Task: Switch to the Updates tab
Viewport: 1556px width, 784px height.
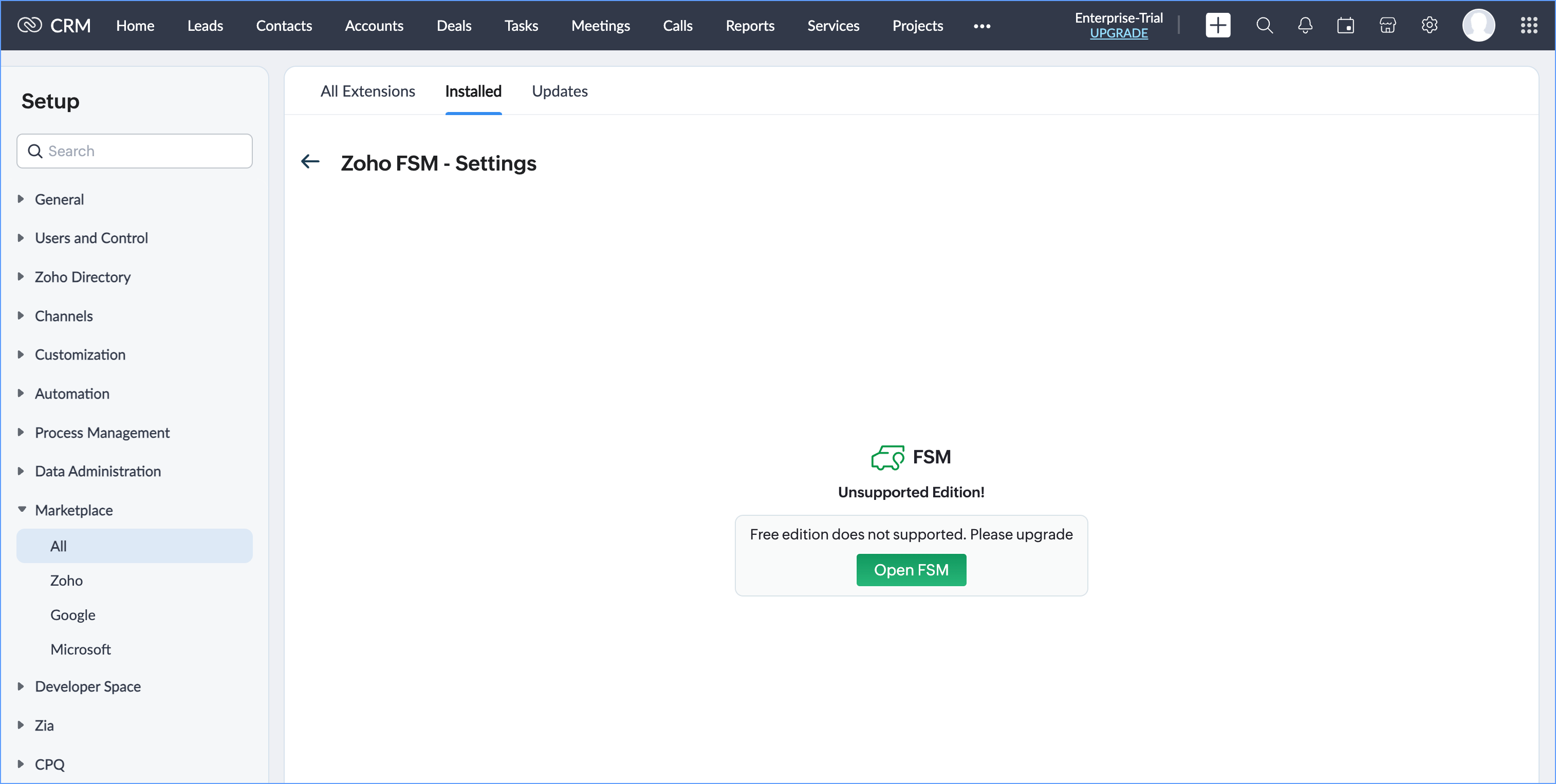Action: point(559,91)
